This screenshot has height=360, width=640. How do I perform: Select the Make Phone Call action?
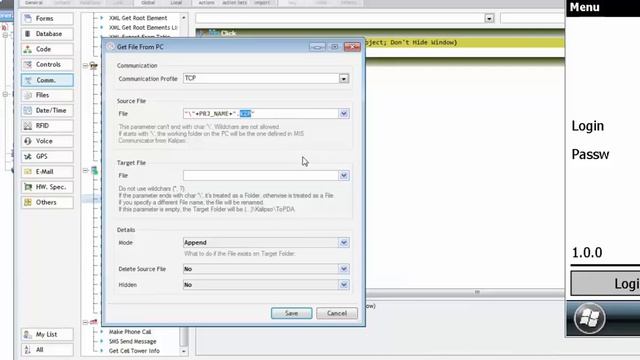130,332
